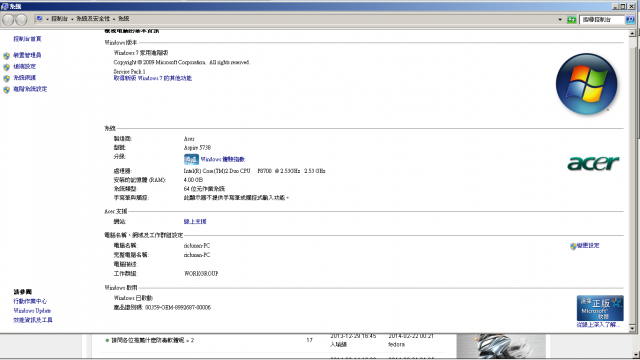Click 從線上深入了解 link below the badge
The height and width of the screenshot is (360, 640).
click(x=598, y=325)
